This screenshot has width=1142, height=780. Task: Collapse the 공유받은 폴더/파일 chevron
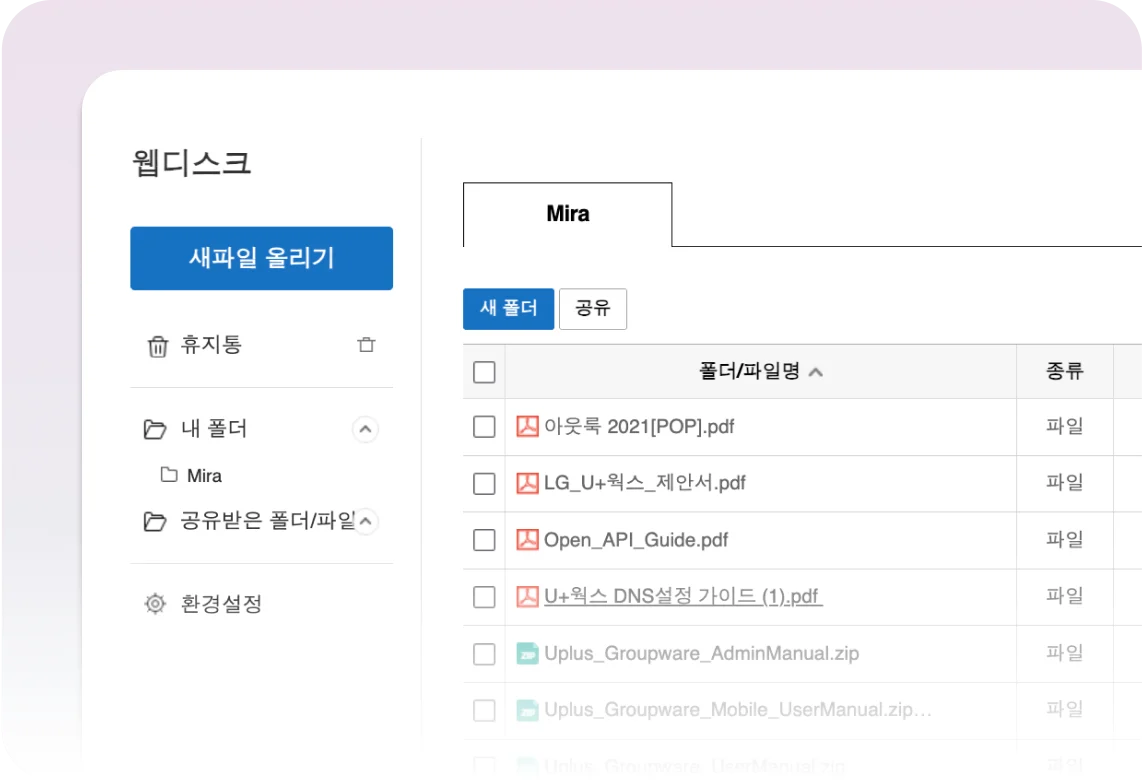click(367, 521)
